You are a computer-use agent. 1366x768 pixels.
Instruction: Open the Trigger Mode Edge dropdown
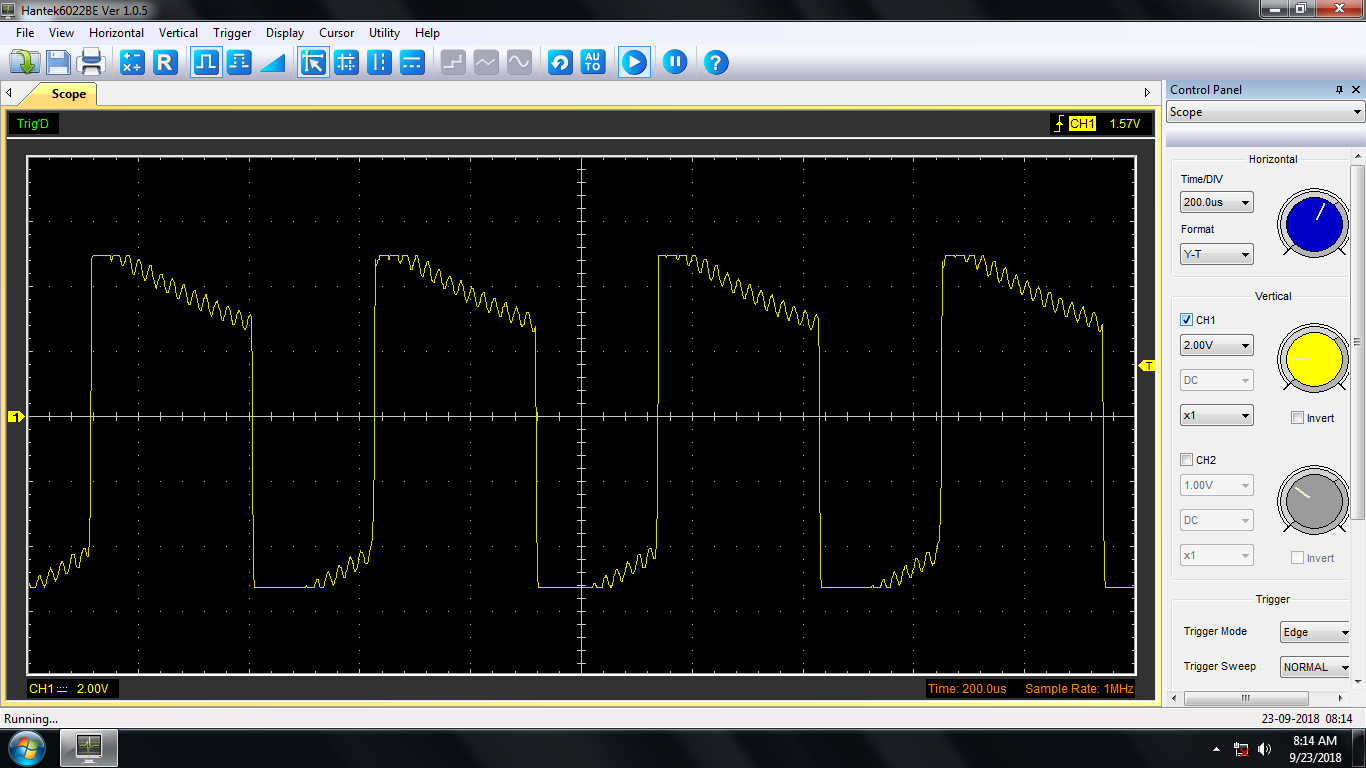[1316, 632]
